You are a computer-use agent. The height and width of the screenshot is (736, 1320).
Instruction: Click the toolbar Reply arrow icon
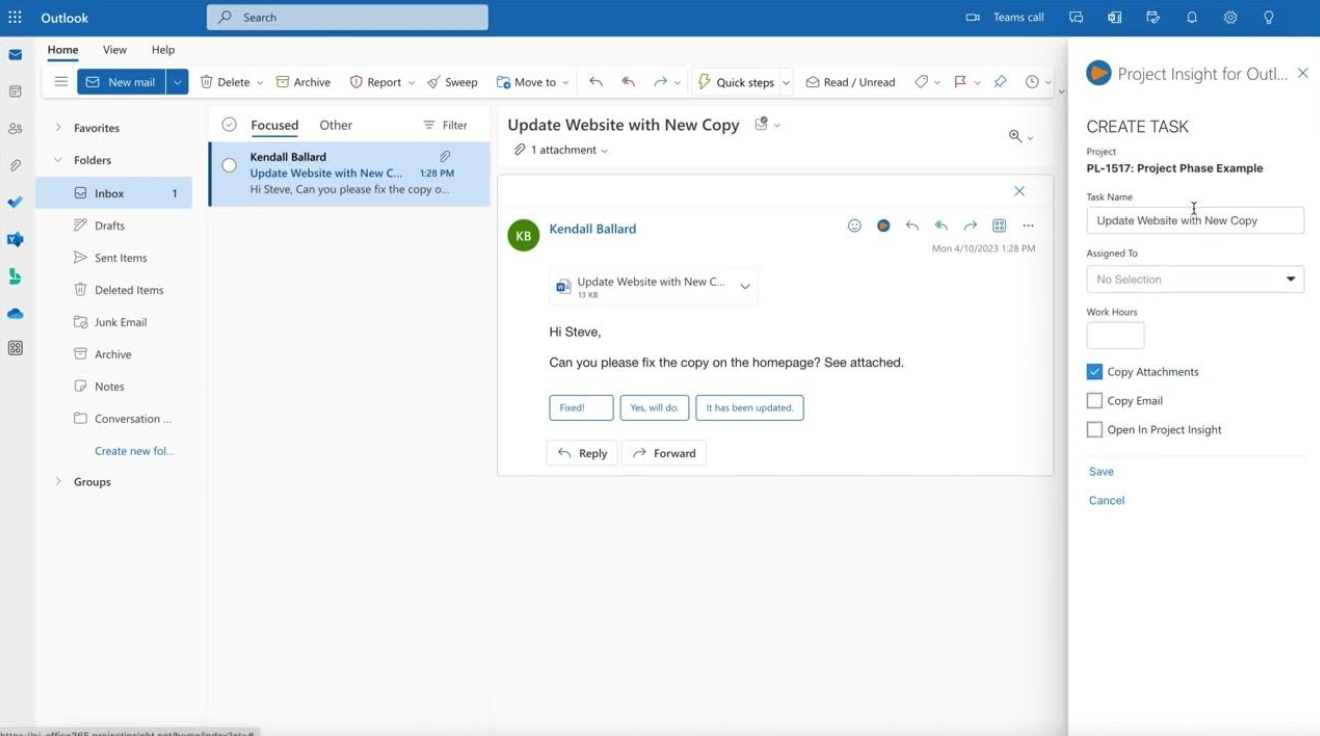coord(596,82)
